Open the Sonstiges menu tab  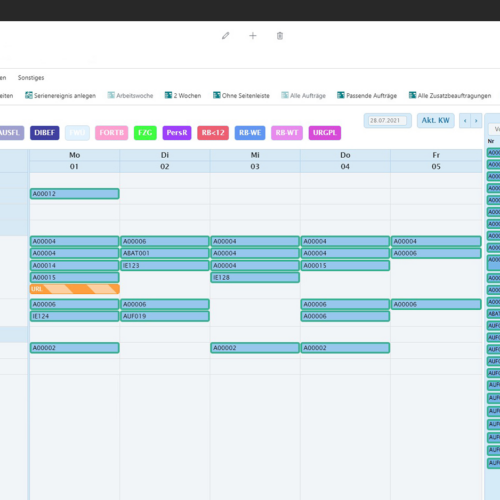(x=31, y=78)
